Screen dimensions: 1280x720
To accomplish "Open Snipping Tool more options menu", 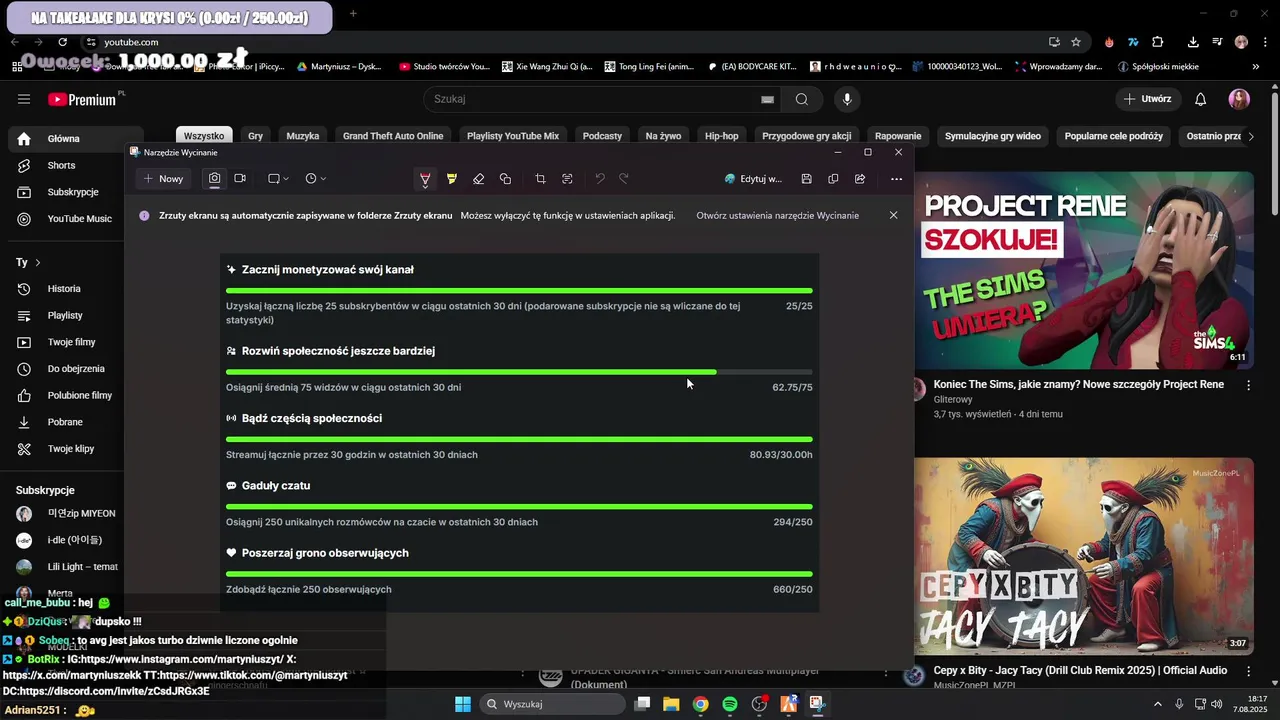I will coord(896,179).
